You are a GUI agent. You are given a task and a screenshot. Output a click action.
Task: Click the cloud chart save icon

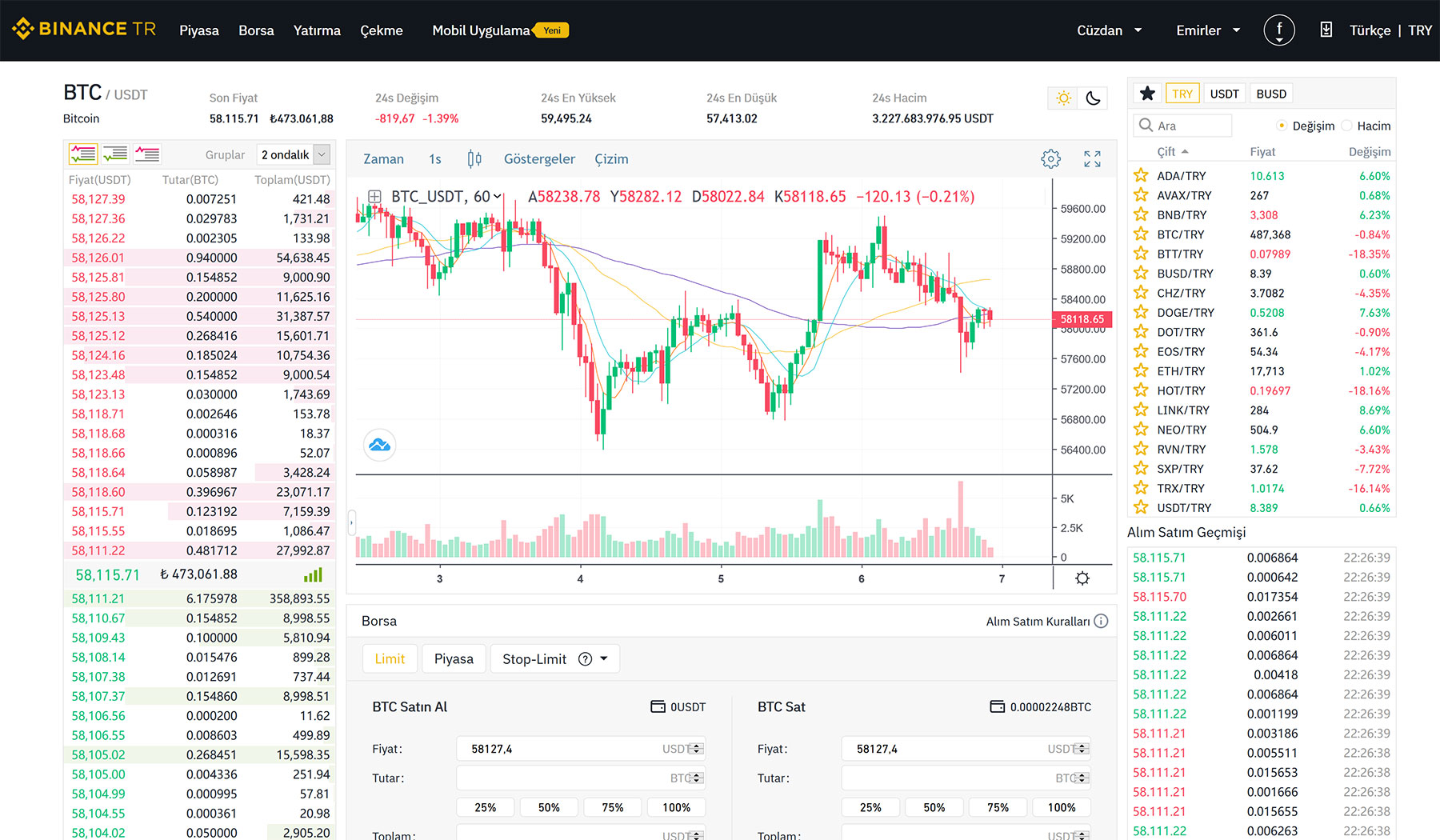click(x=380, y=445)
